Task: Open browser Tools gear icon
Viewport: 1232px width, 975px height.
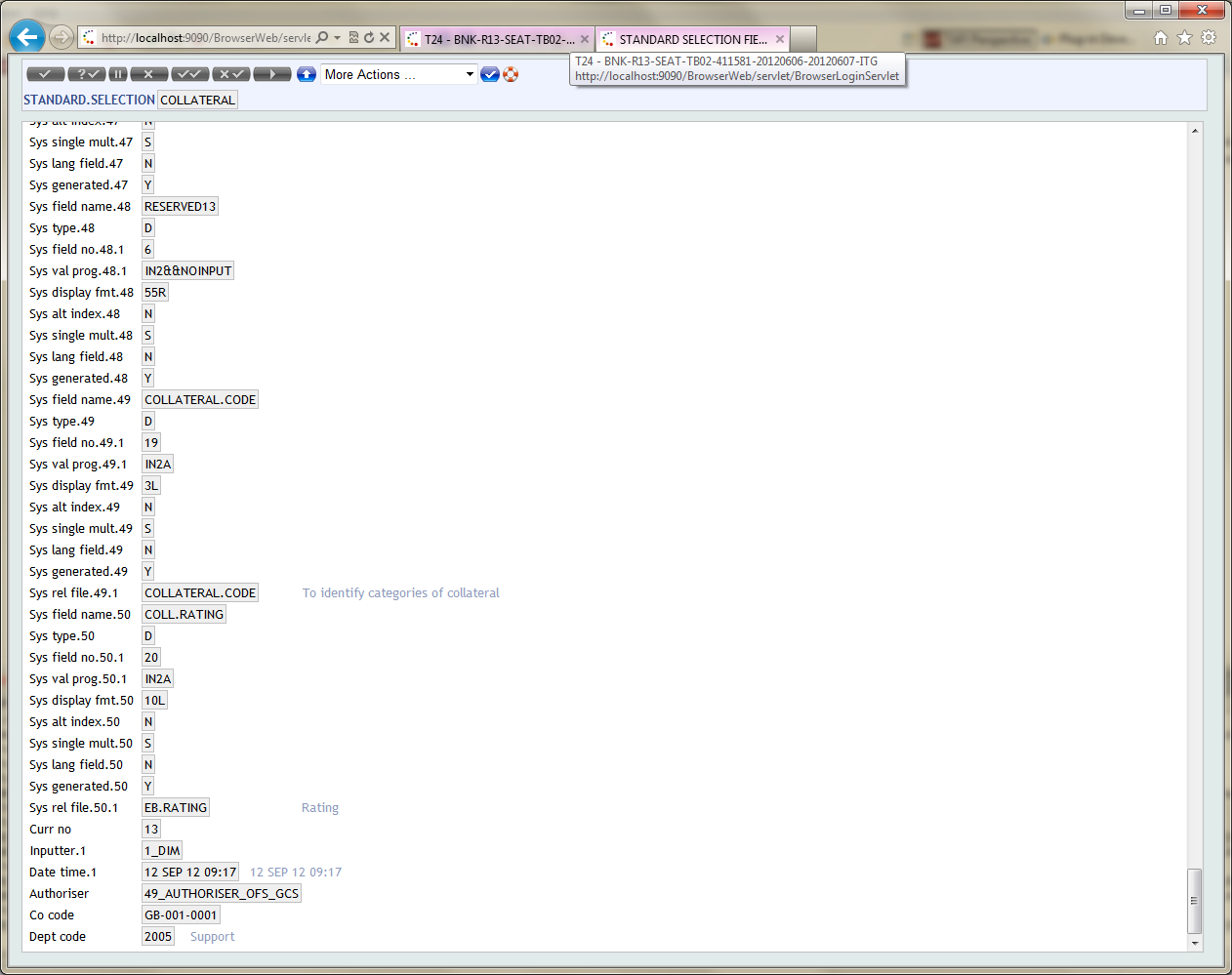Action: (x=1209, y=37)
